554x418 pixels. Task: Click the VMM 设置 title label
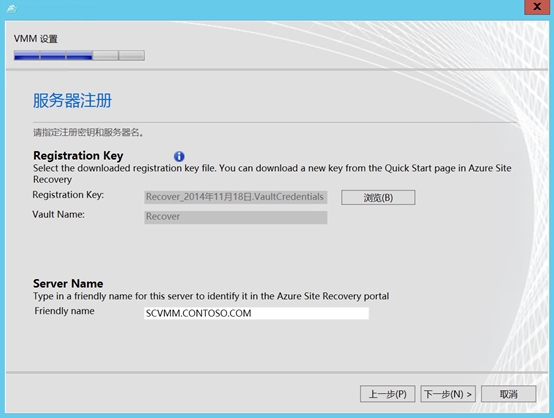pyautogui.click(x=36, y=39)
